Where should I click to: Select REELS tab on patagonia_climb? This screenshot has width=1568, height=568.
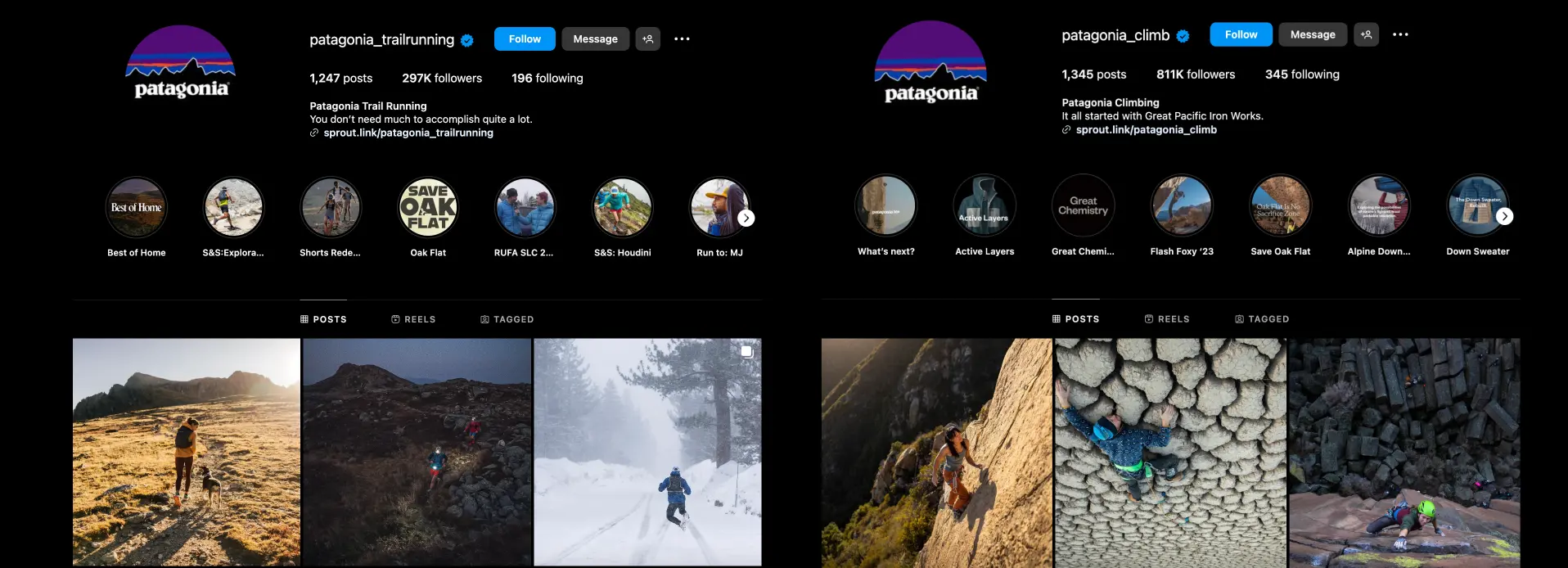(x=1167, y=318)
